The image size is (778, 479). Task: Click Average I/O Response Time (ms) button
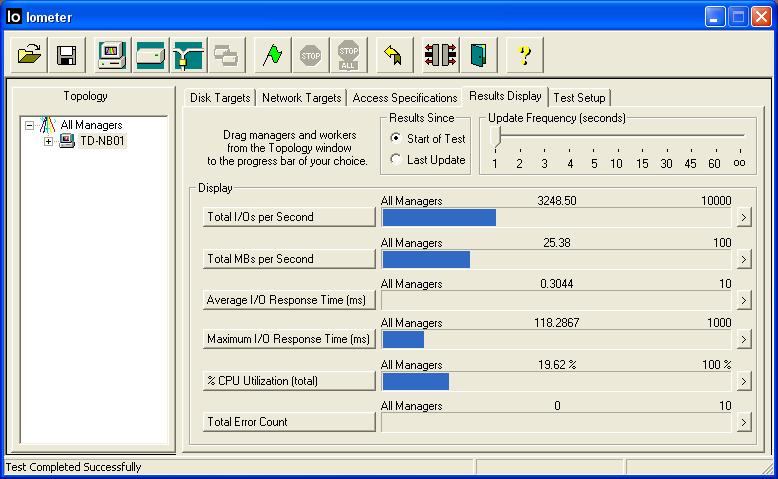(289, 300)
